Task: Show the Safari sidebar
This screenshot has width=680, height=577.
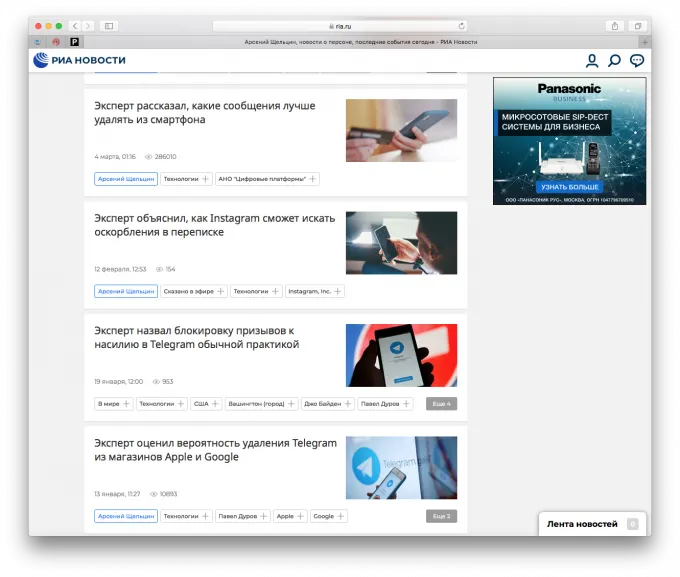Action: (109, 25)
